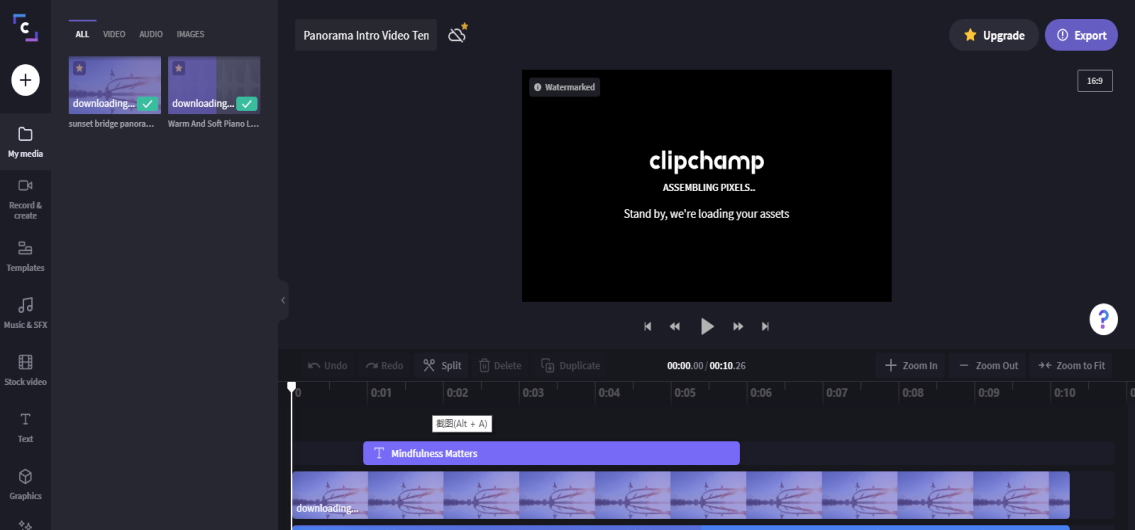Click the 0:02 mark on timeline ruler
The image size is (1135, 530).
457,392
